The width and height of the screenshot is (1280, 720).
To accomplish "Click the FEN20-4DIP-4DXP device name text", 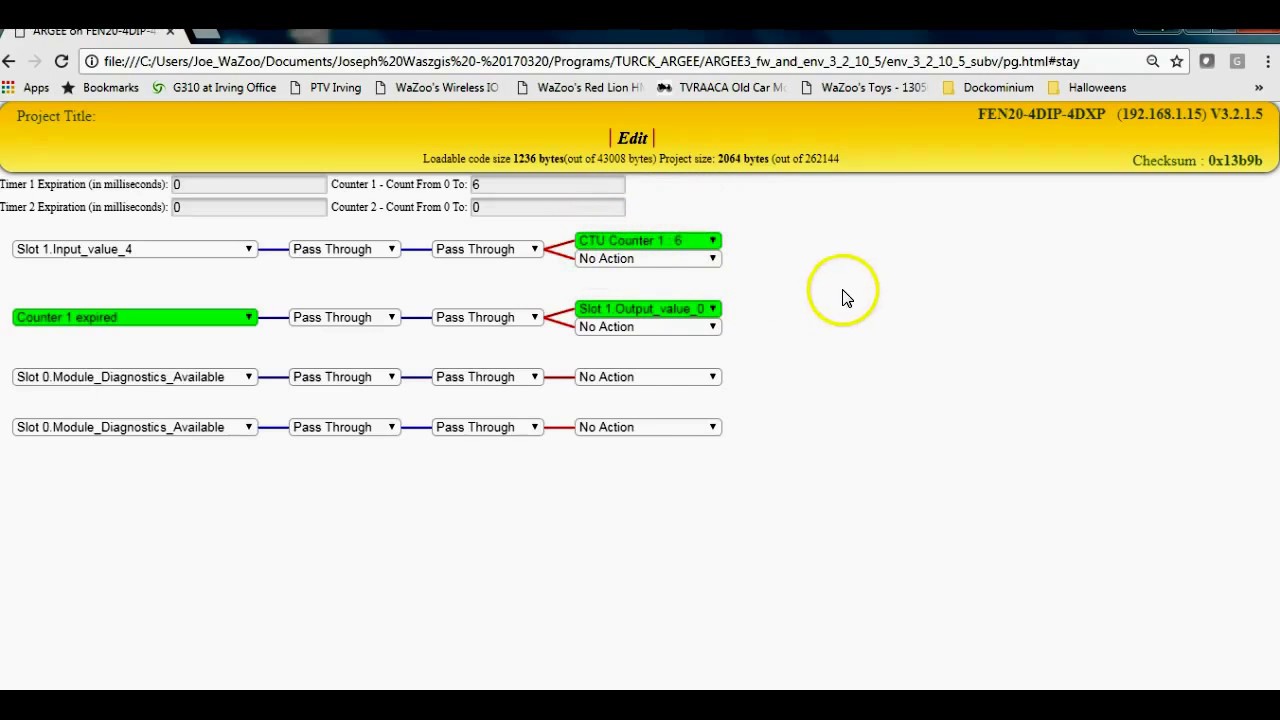I will (1042, 114).
